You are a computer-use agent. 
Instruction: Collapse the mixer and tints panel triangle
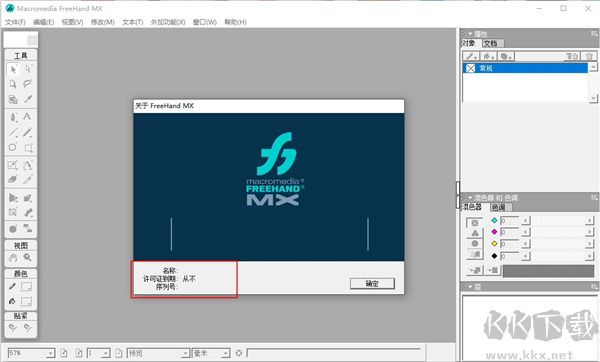pyautogui.click(x=470, y=198)
